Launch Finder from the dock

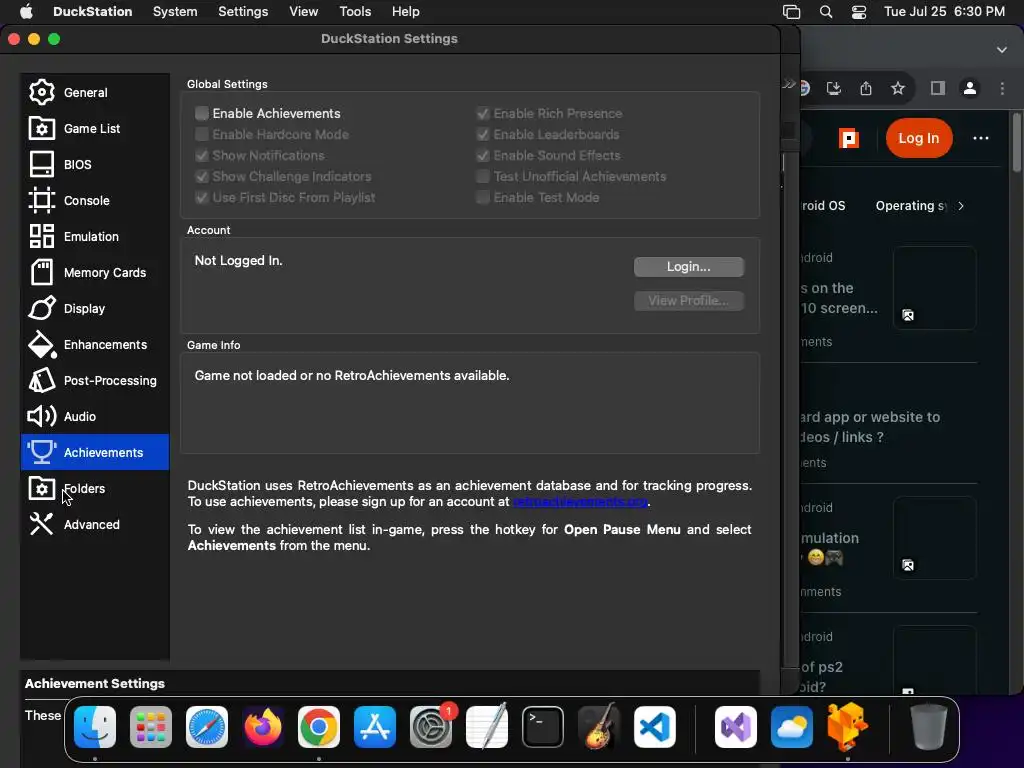[95, 727]
